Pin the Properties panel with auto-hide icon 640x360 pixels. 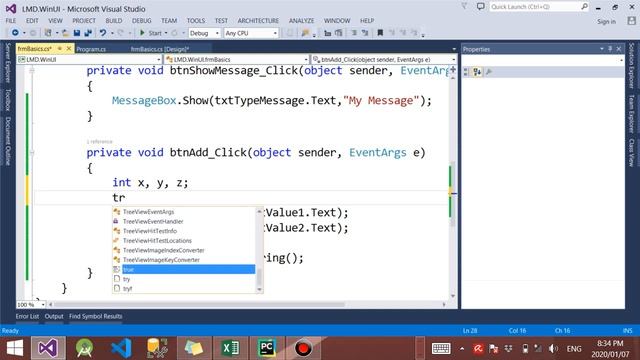click(610, 49)
